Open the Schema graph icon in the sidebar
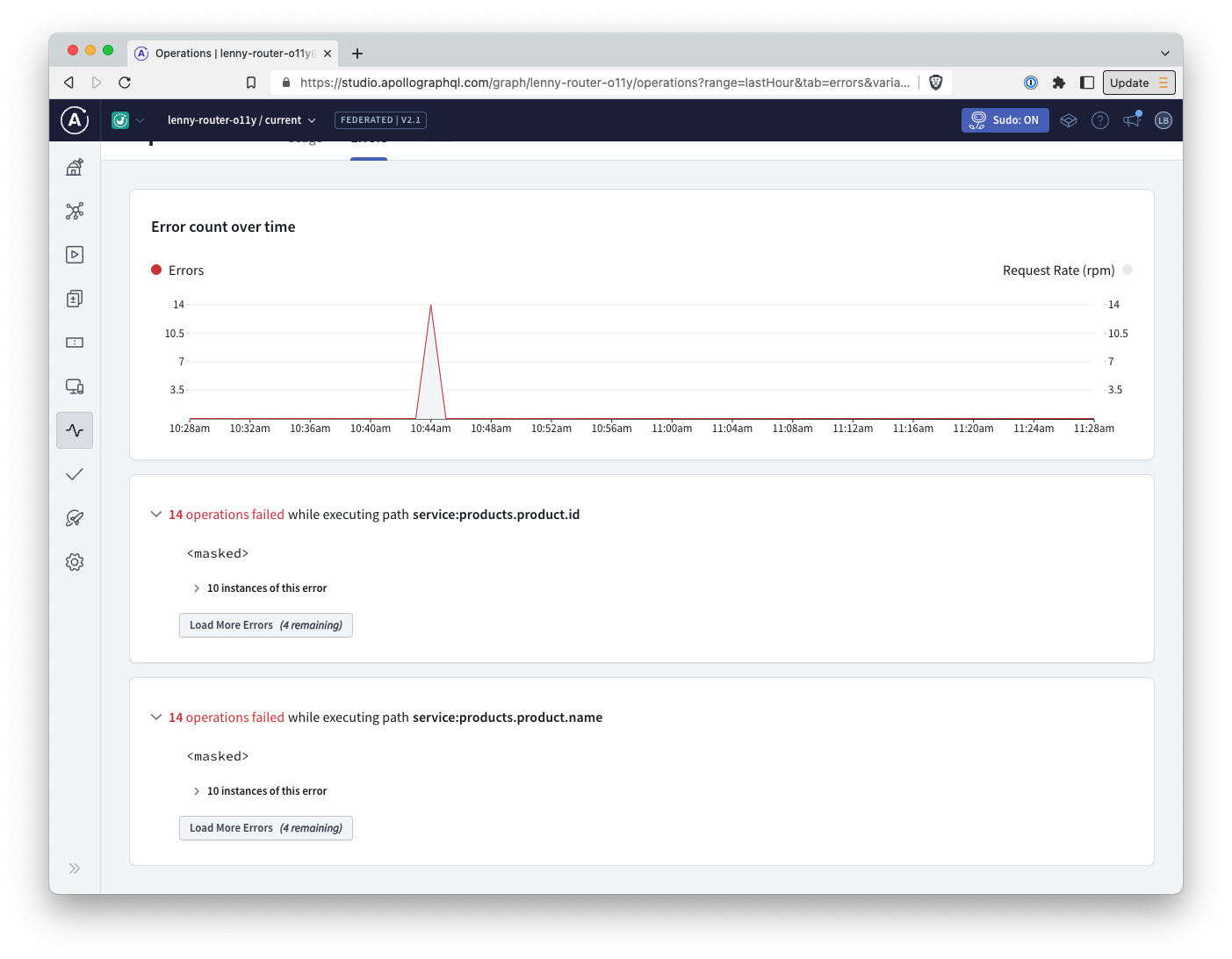 pos(75,211)
